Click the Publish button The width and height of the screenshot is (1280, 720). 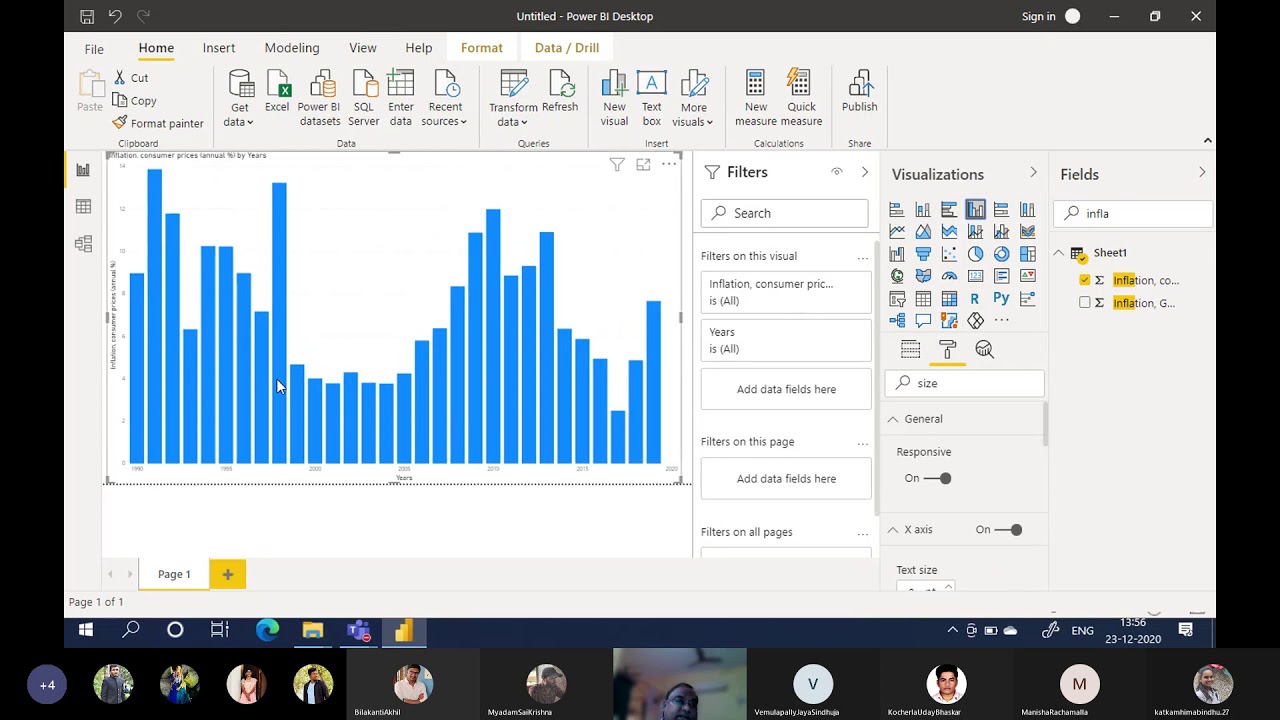pos(860,92)
